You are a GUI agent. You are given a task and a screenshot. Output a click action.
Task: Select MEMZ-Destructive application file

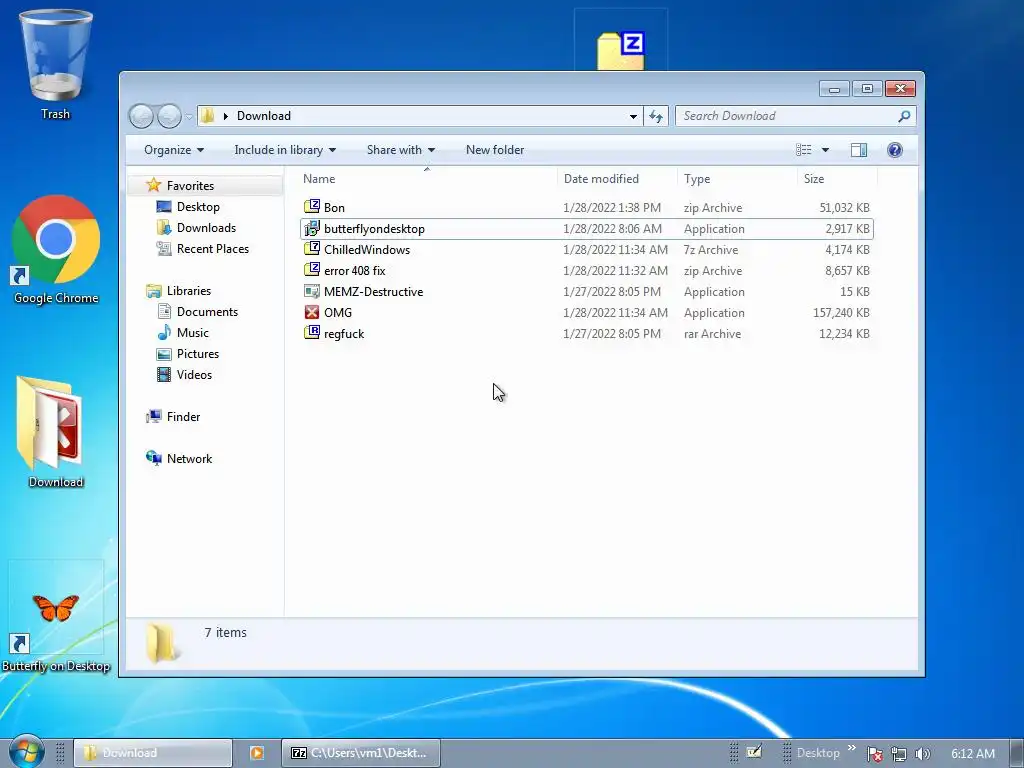[586, 291]
